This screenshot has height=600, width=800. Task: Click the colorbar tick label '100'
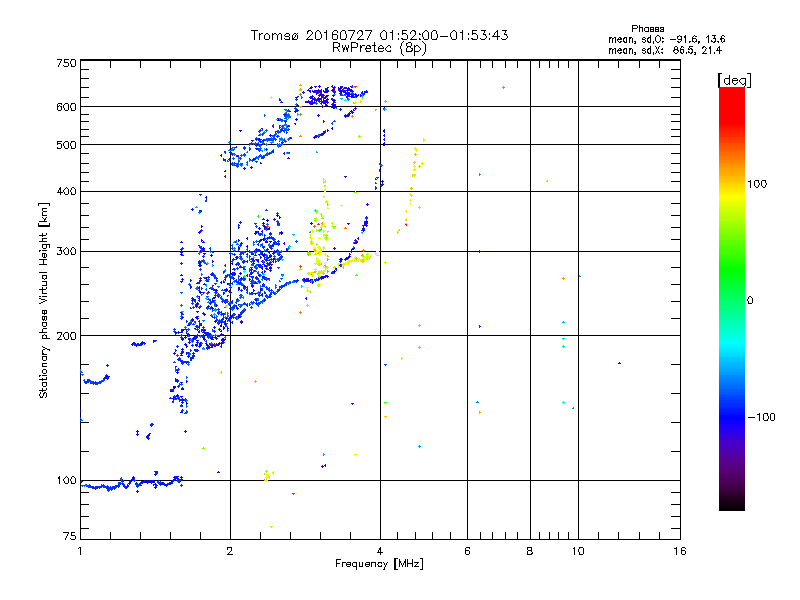pyautogui.click(x=757, y=184)
